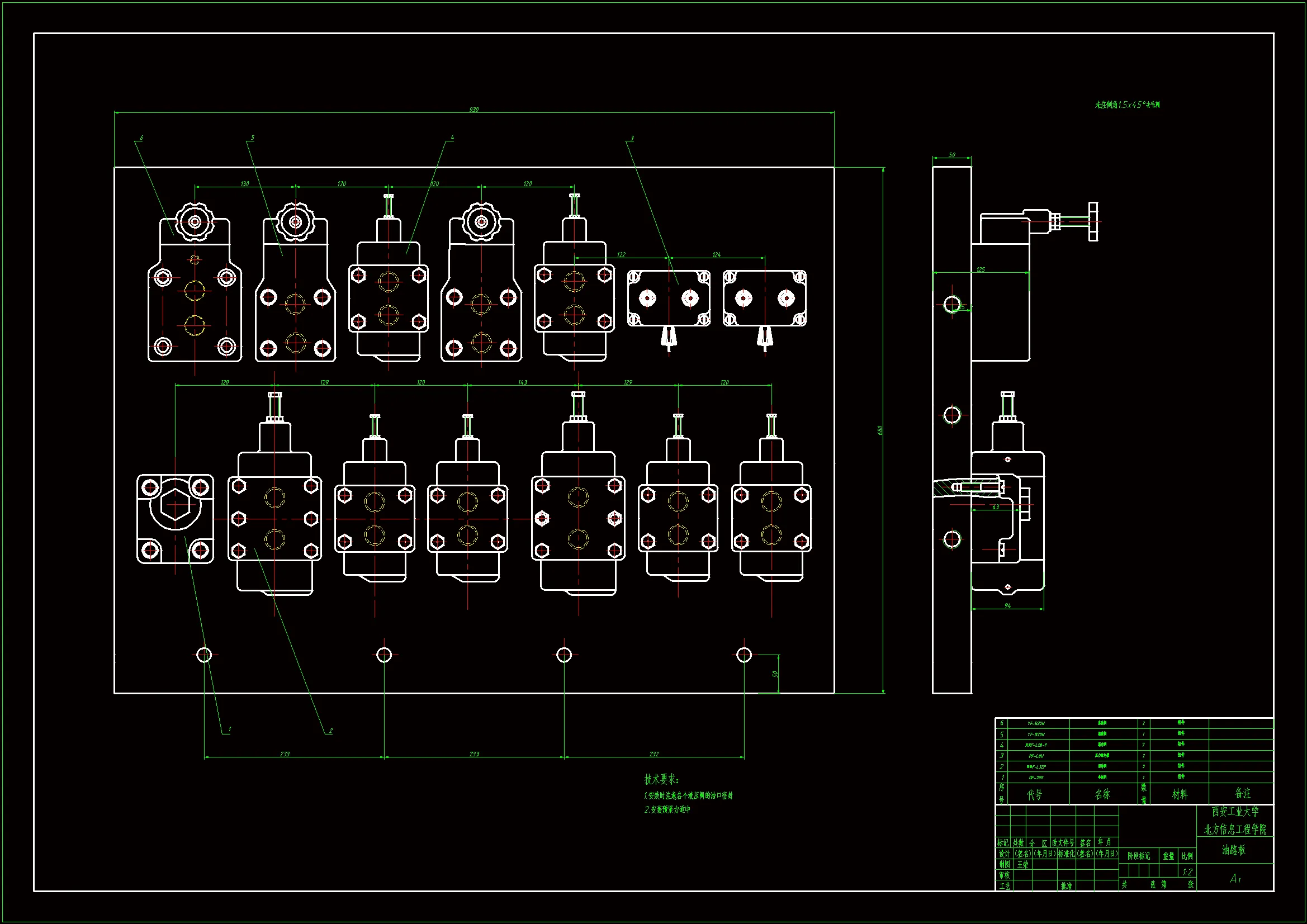1307x924 pixels.
Task: Select the 125 dimension in side view
Action: 981,269
